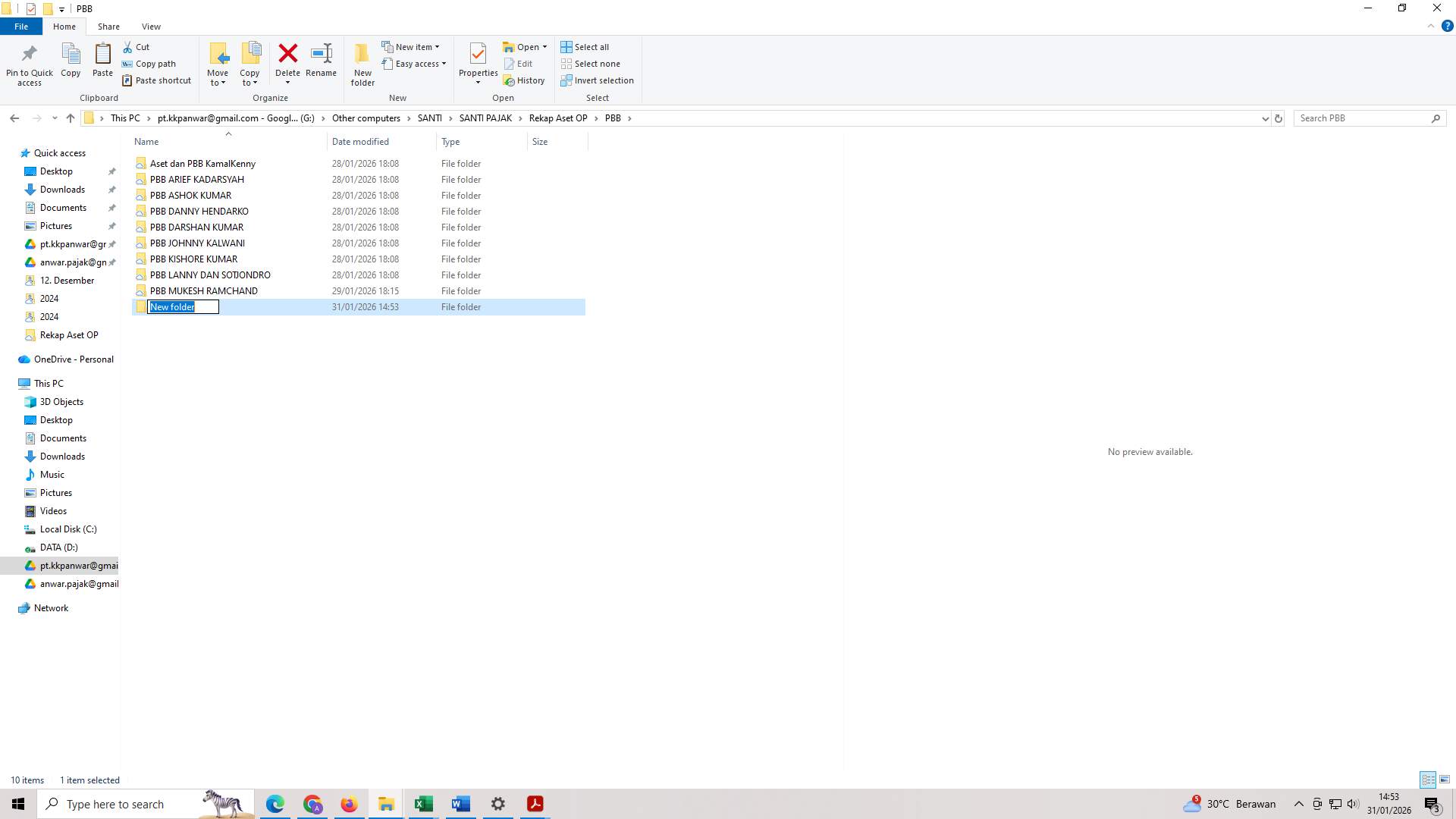Open the File menu
This screenshot has height=819, width=1456.
pyautogui.click(x=20, y=26)
